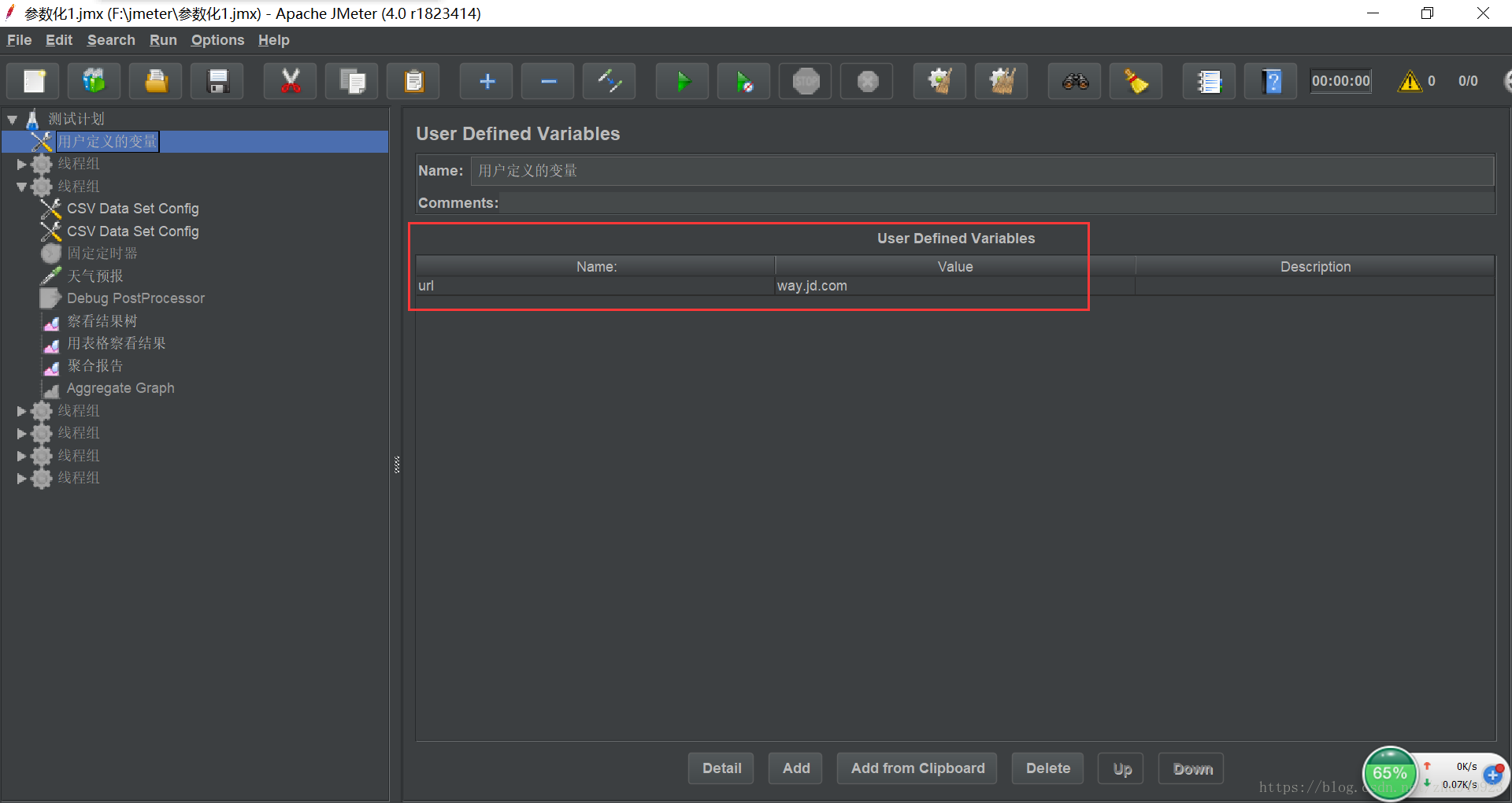This screenshot has width=1512, height=803.
Task: Click the Help question mark icon
Action: [x=1270, y=81]
